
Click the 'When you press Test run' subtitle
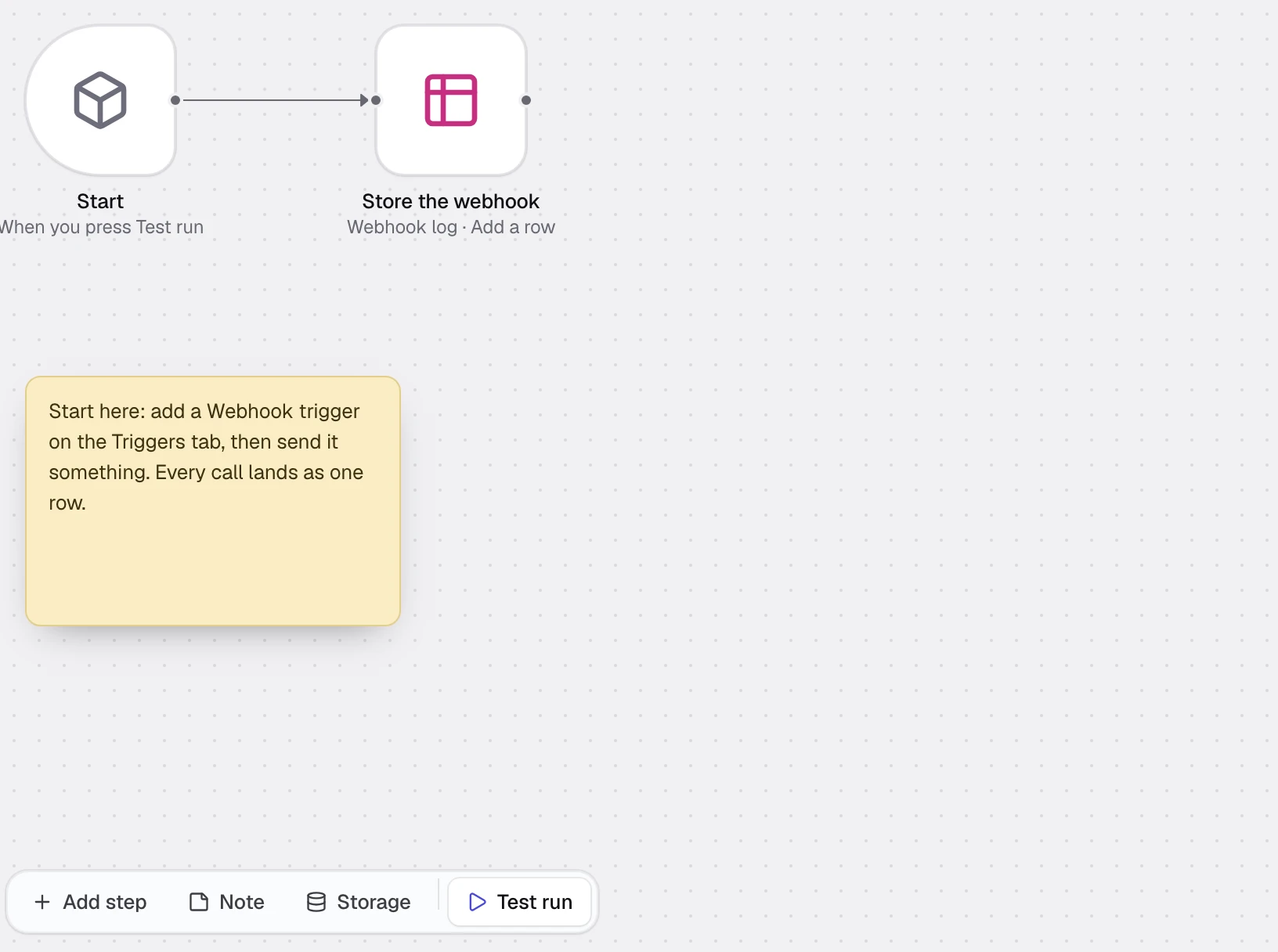pos(101,227)
